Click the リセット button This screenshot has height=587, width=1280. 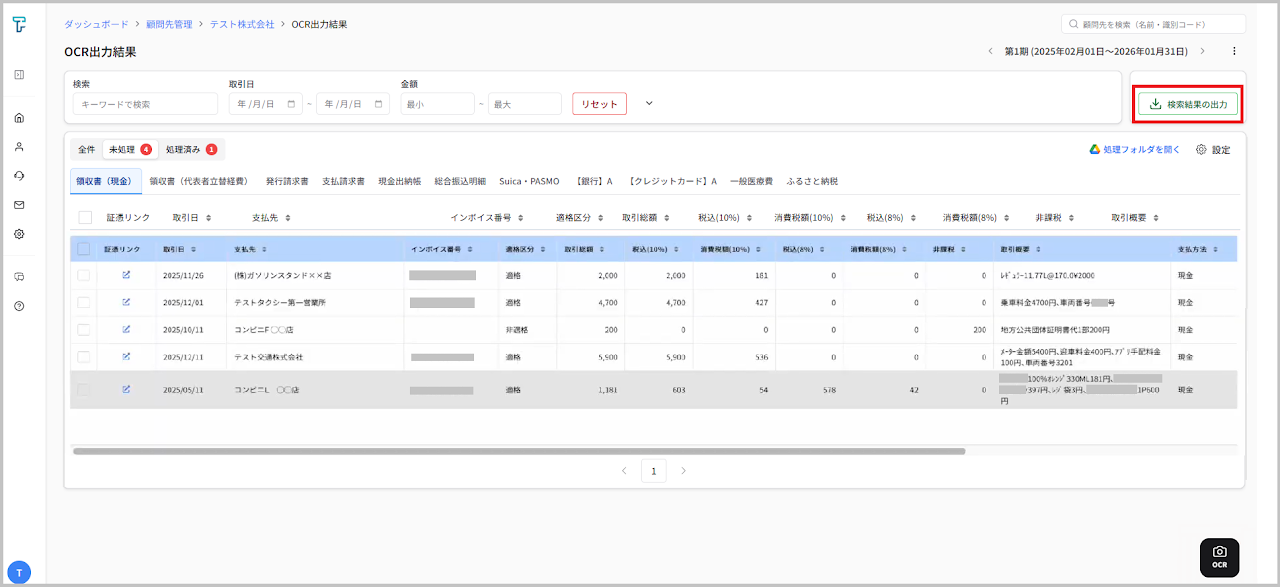click(x=600, y=104)
